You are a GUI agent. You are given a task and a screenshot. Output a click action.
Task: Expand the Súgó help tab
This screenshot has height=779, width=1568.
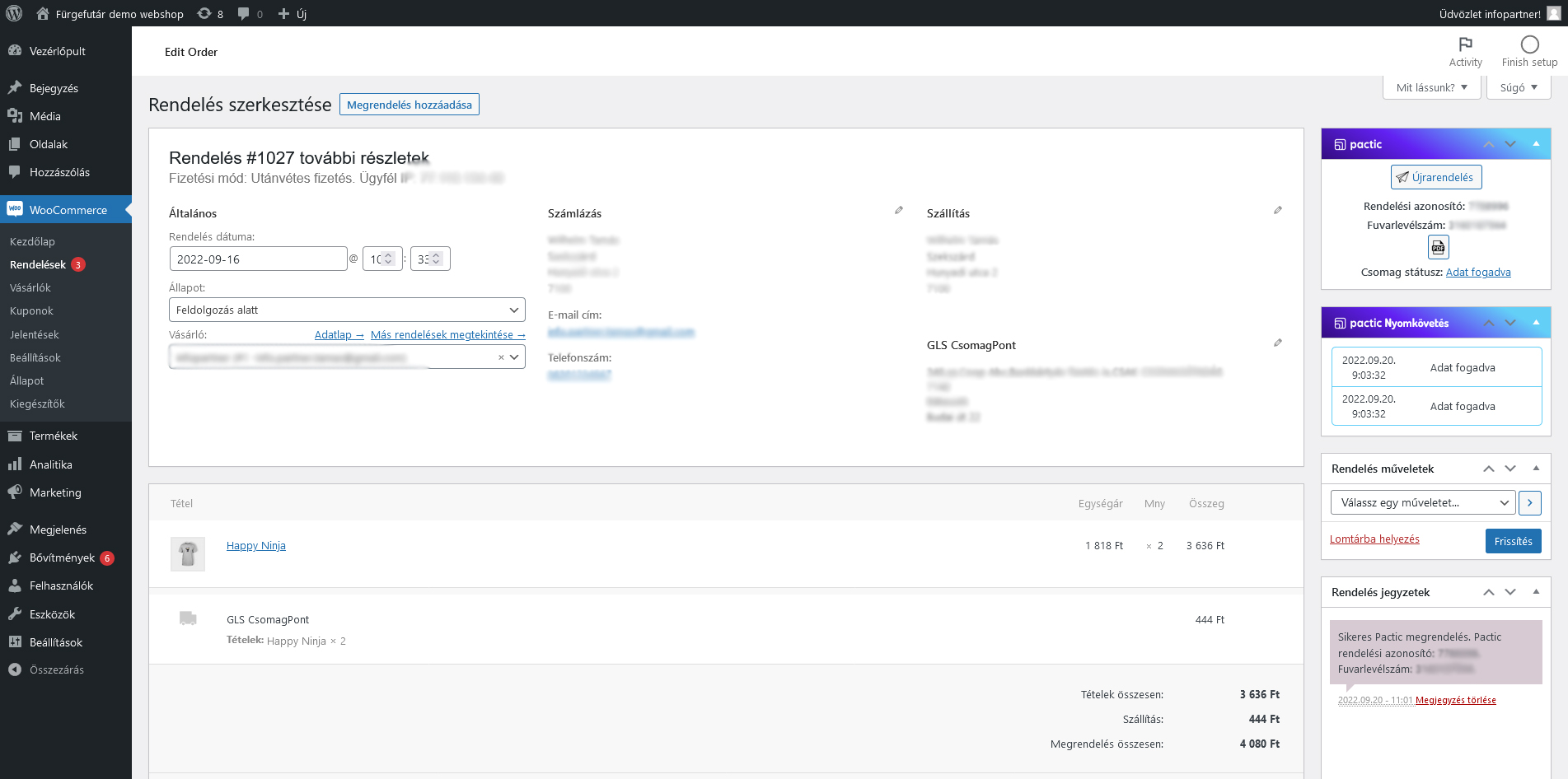point(1519,87)
